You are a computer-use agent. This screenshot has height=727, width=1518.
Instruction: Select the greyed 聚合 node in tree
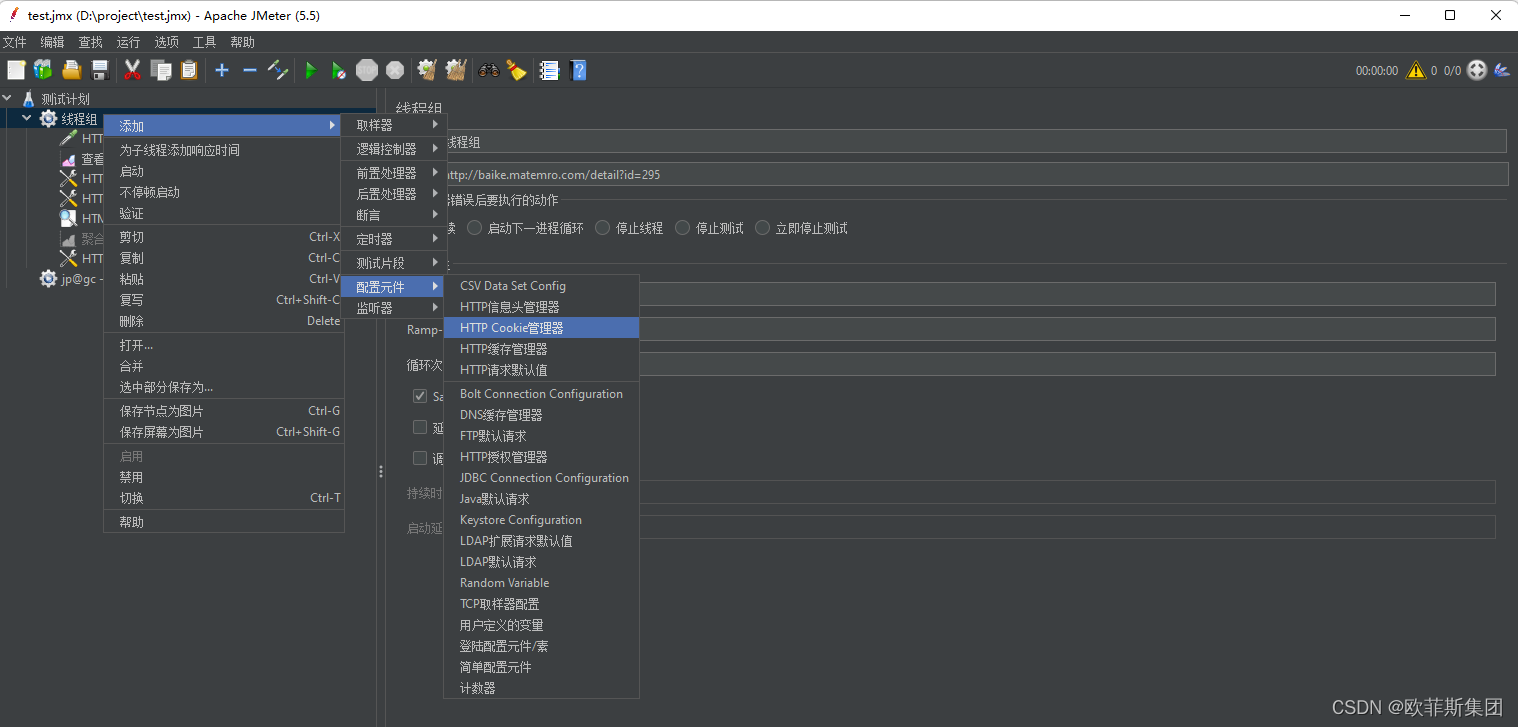click(x=82, y=239)
